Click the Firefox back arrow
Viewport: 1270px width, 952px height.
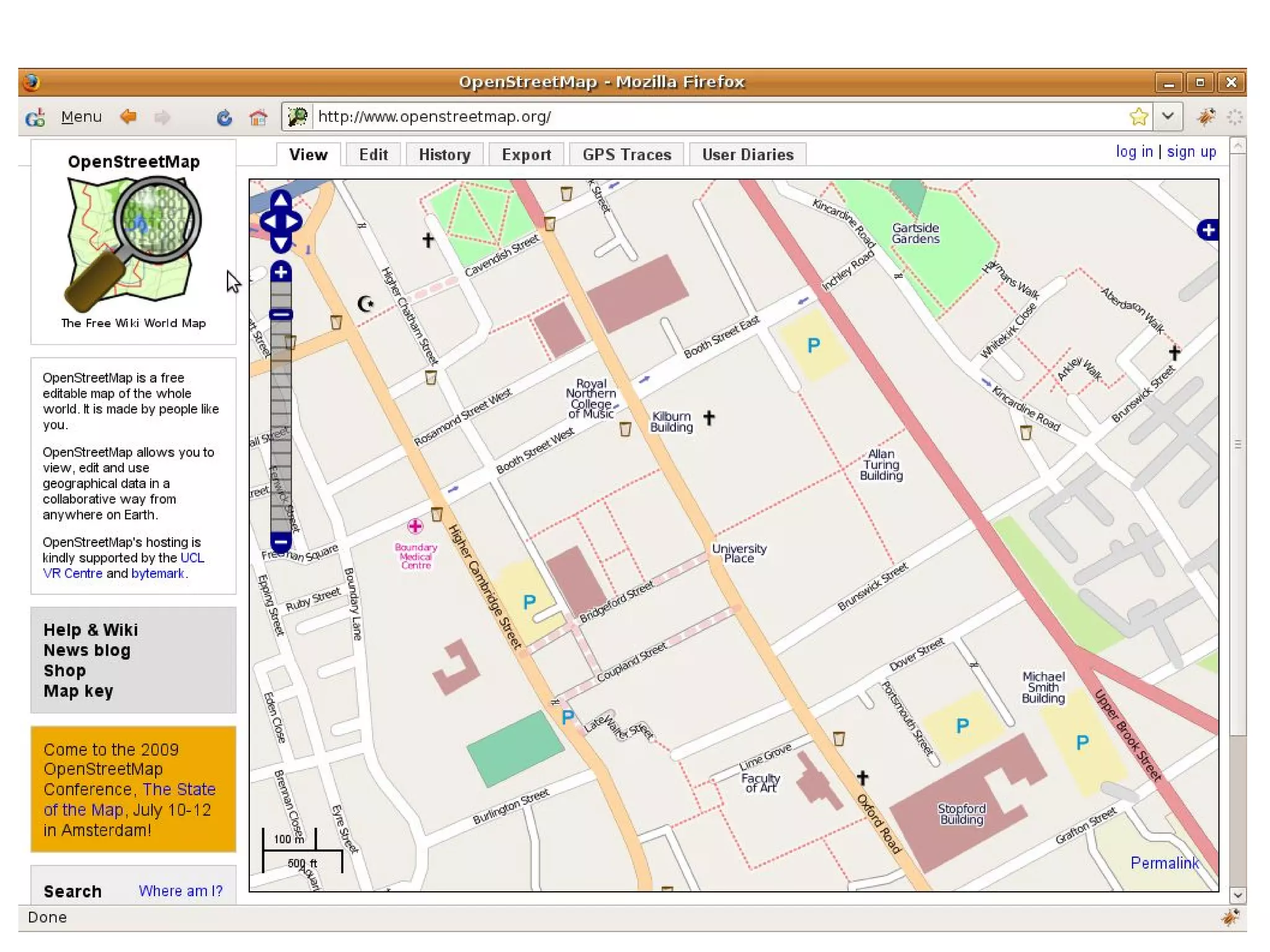[128, 117]
